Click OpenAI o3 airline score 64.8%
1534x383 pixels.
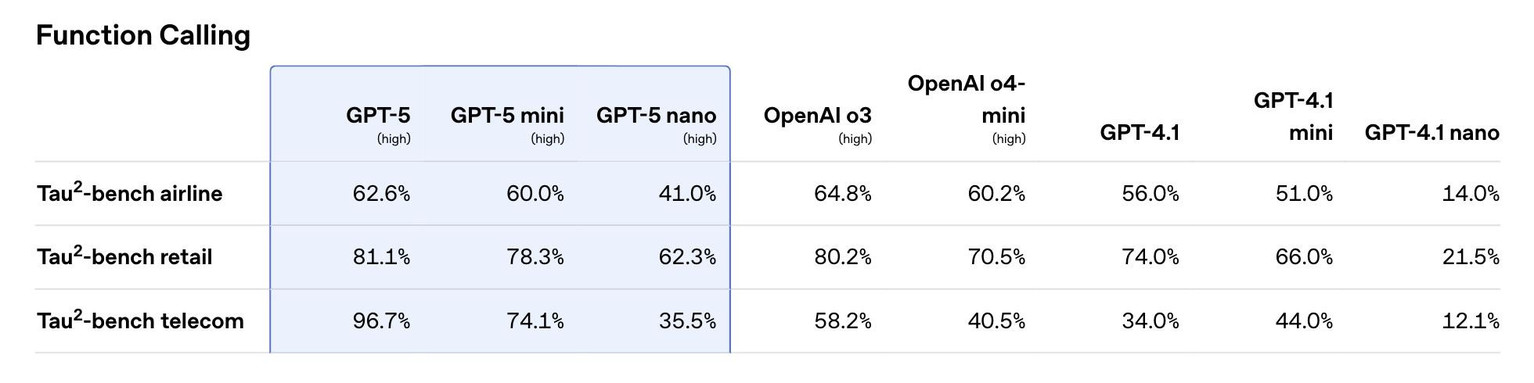pos(842,193)
